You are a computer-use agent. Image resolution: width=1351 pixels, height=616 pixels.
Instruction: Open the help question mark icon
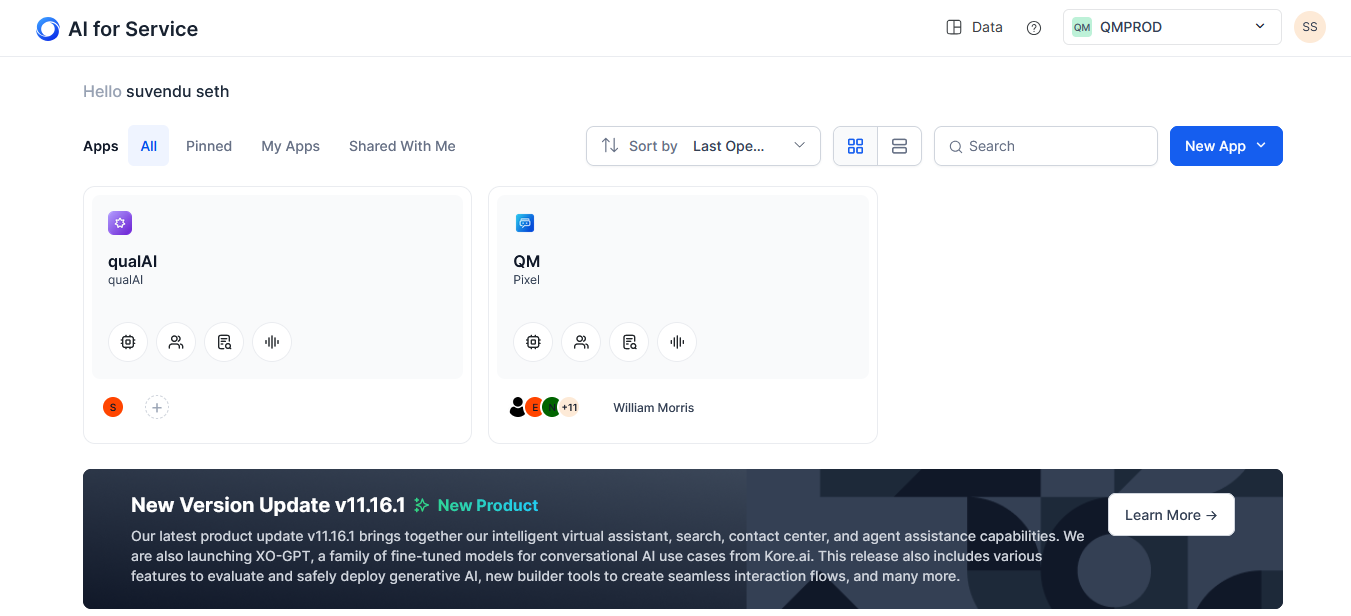(1034, 28)
